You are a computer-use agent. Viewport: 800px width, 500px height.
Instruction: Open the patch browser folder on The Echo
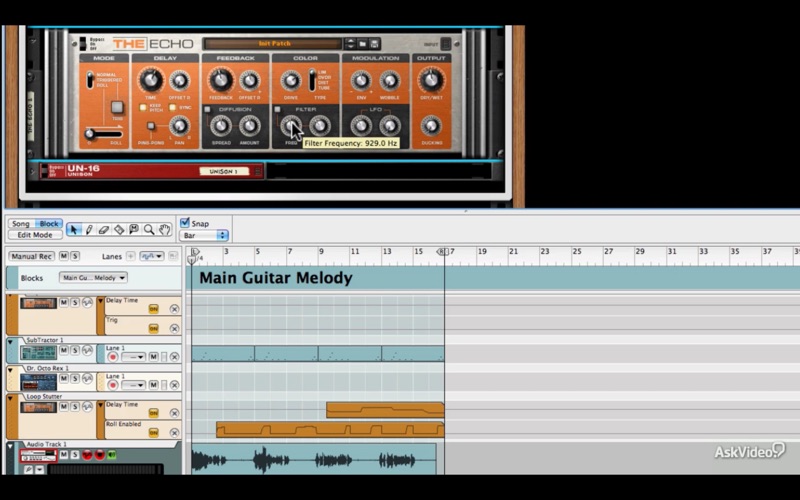coord(362,44)
